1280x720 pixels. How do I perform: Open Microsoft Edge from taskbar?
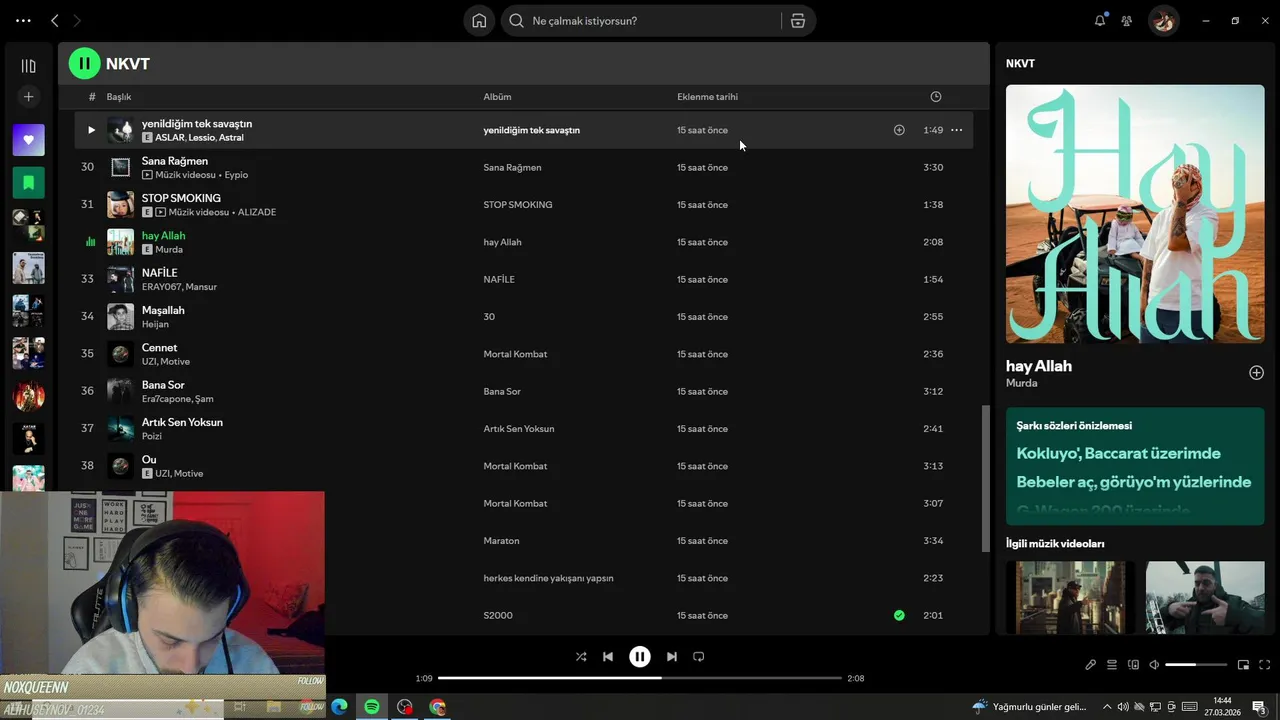click(x=339, y=707)
